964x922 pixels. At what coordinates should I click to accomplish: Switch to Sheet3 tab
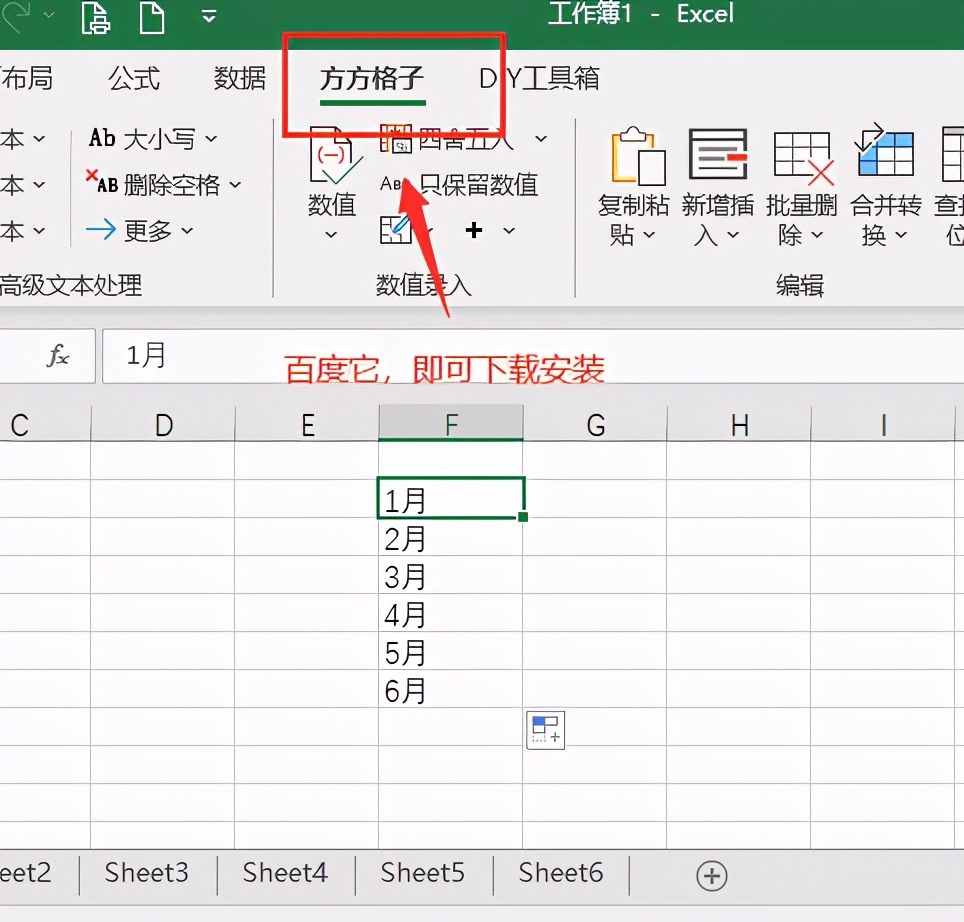coord(147,873)
